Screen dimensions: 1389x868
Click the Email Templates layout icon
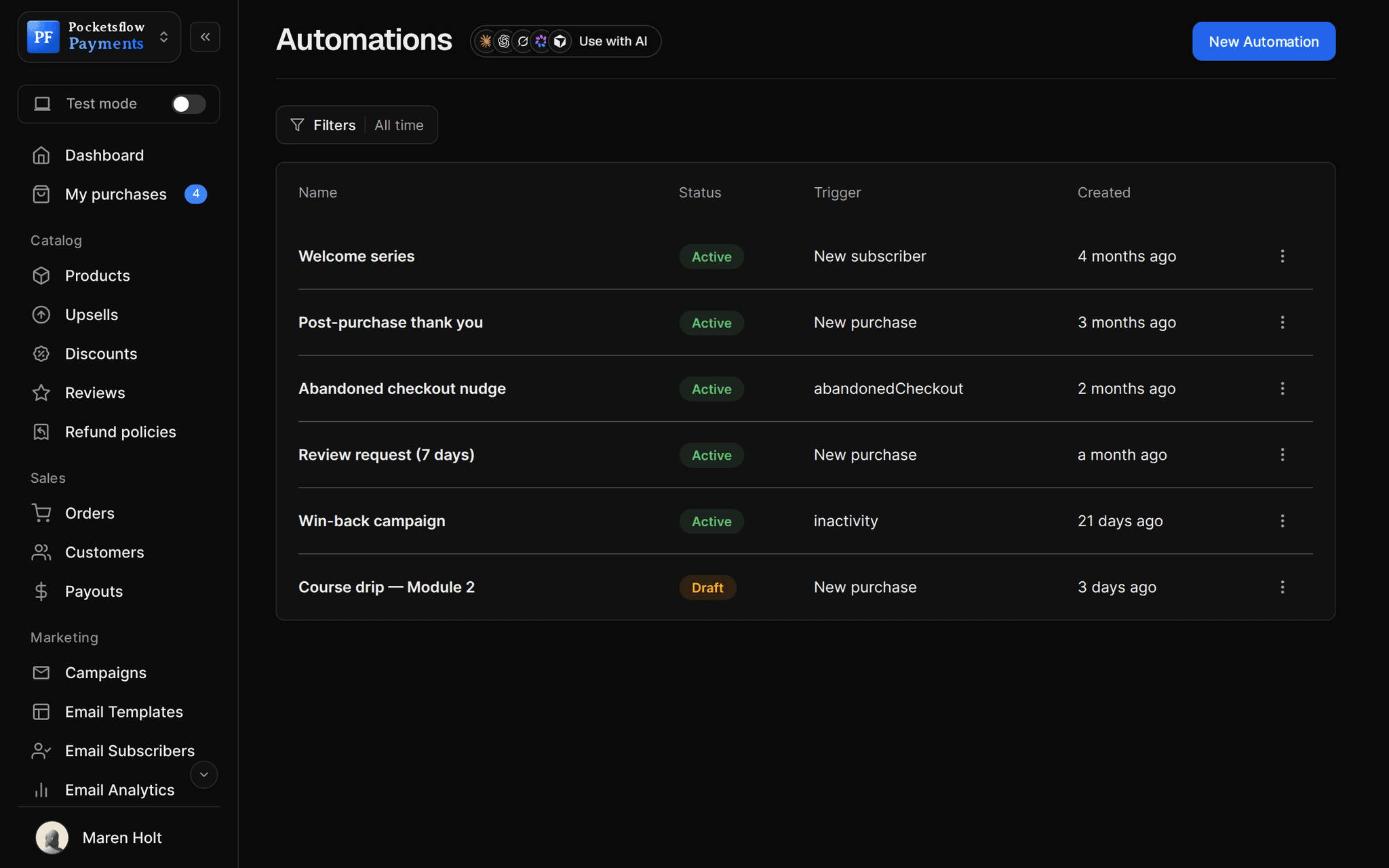coord(41,712)
